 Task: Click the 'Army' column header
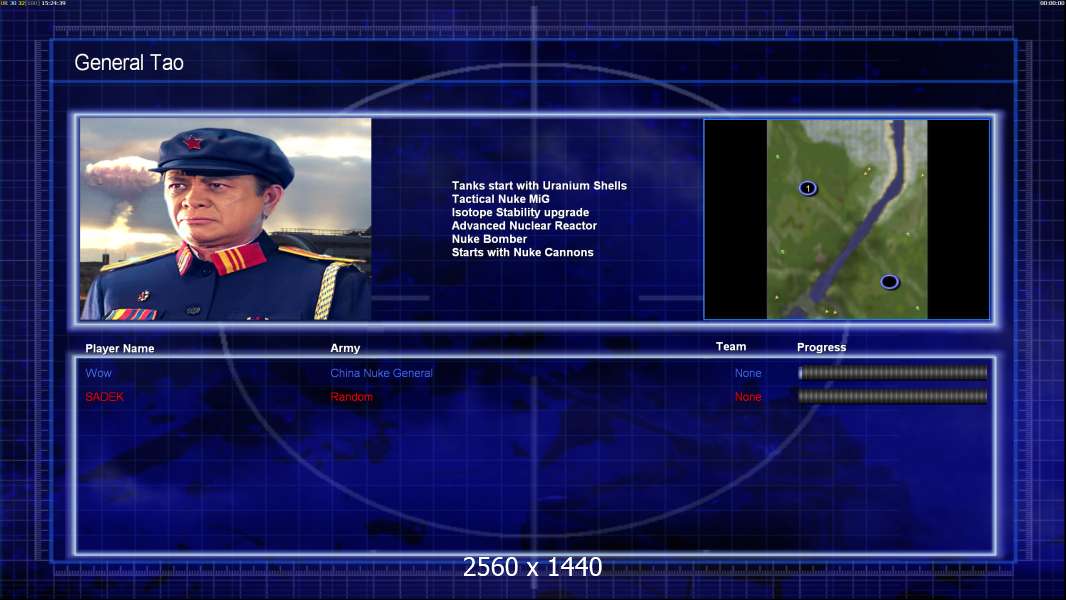click(x=345, y=348)
